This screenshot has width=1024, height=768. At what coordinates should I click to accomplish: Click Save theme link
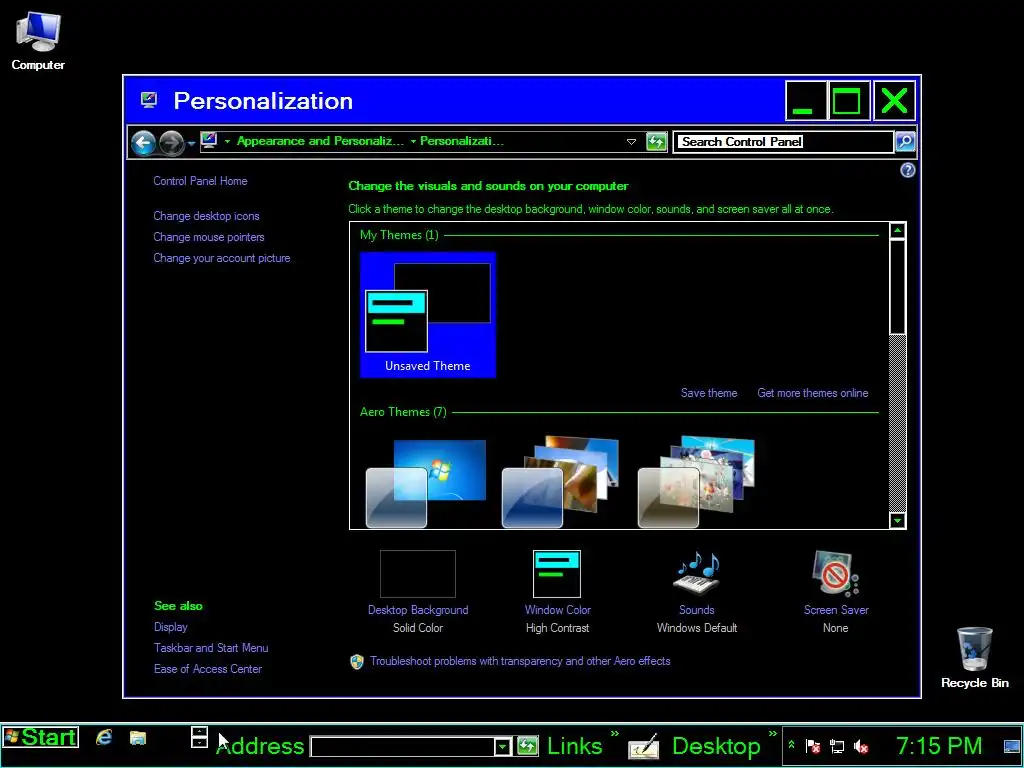709,393
